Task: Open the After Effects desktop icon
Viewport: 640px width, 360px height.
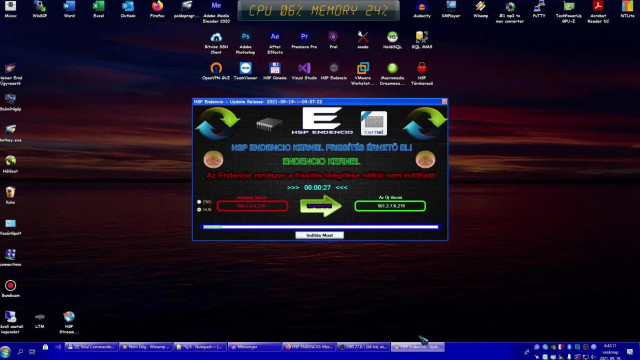Action: 275,42
